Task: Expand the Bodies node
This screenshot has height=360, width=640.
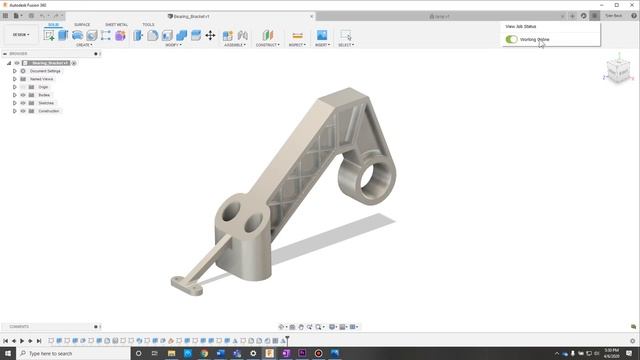Action: [15, 95]
